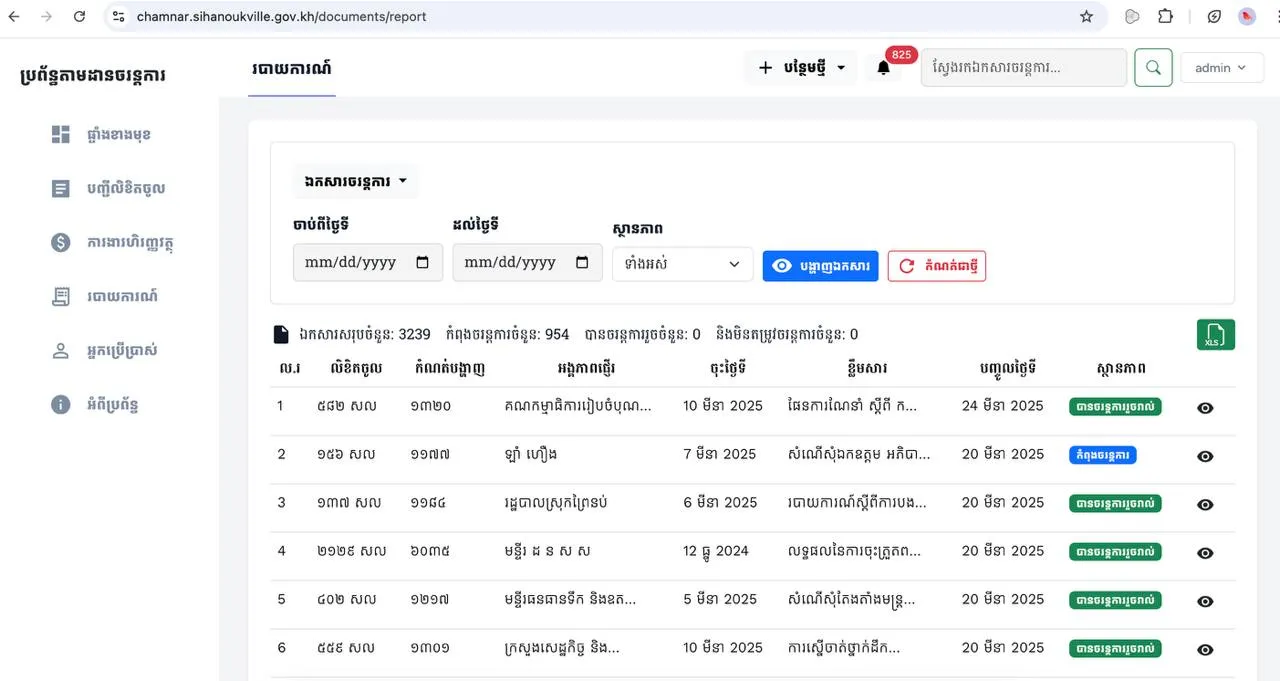Click the red-outlined កំណត់ជាថ្មី reset button
Screen dimensions: 1280x681
pyautogui.click(x=936, y=266)
